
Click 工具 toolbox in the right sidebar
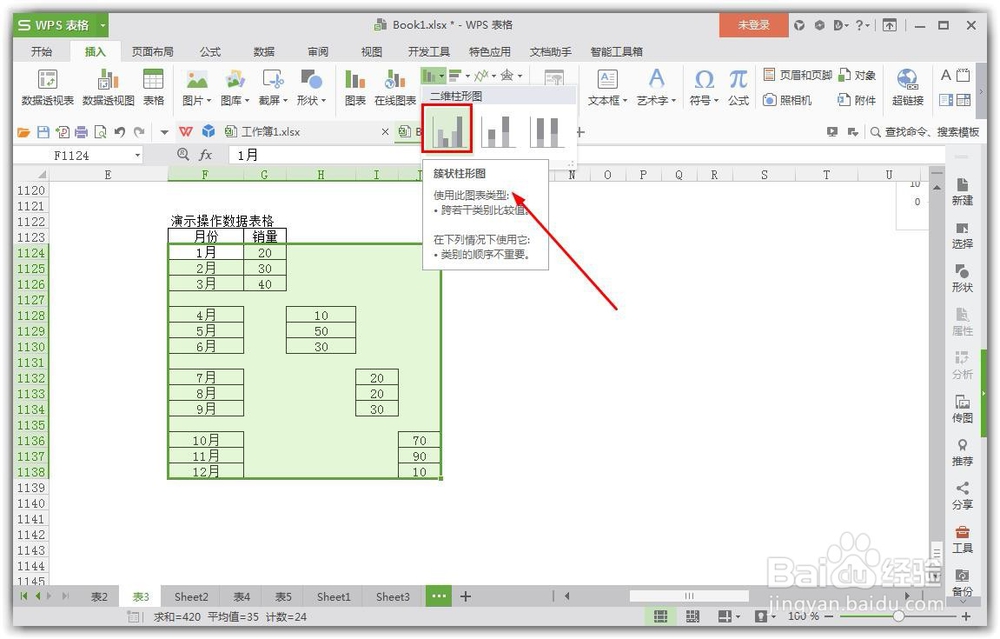962,540
